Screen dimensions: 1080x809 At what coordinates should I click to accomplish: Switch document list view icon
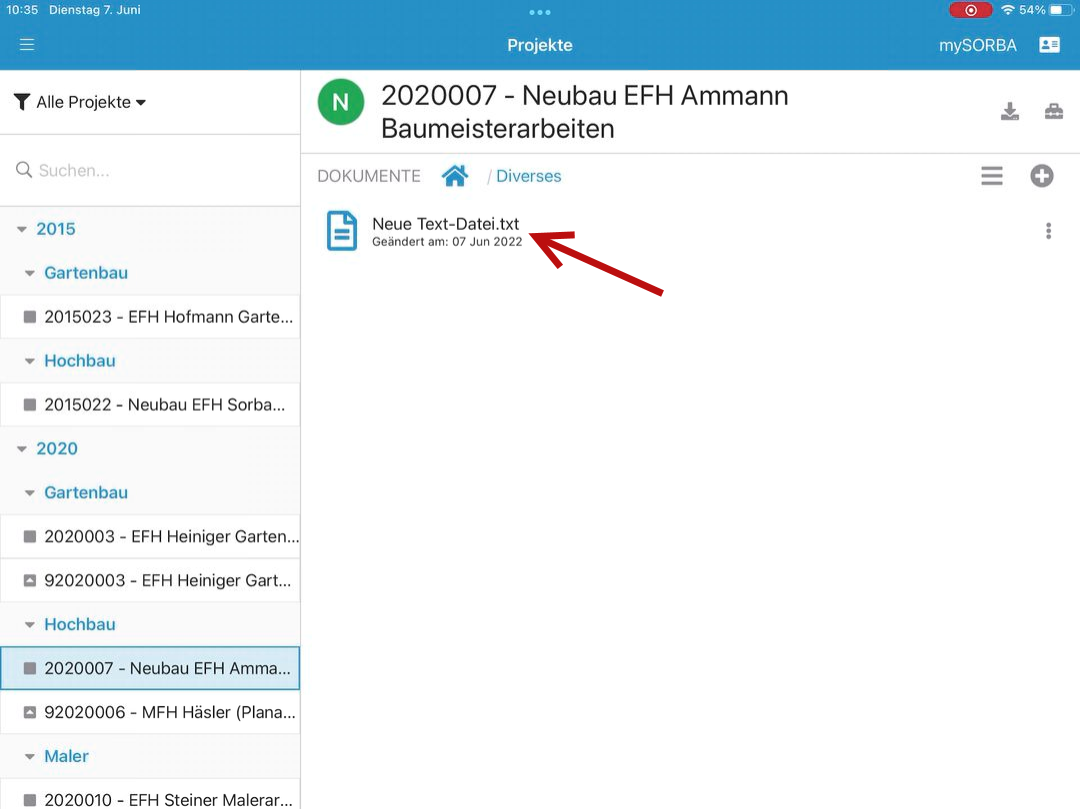click(x=991, y=176)
